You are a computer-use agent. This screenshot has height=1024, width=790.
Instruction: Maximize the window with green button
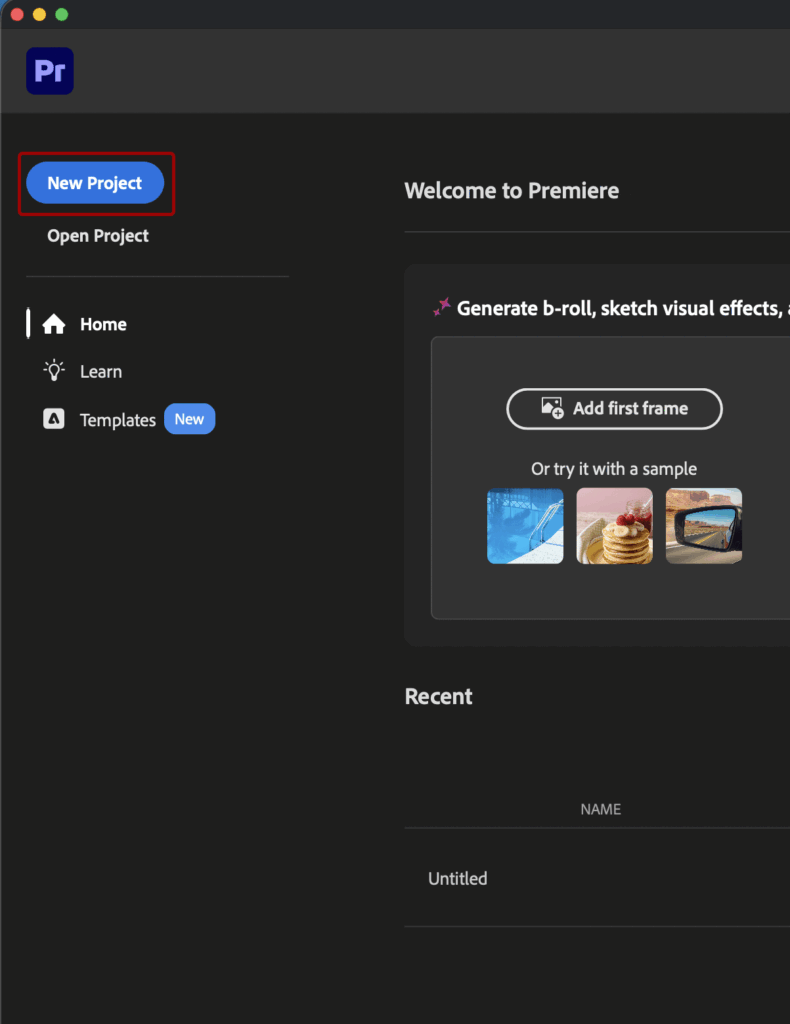[62, 14]
